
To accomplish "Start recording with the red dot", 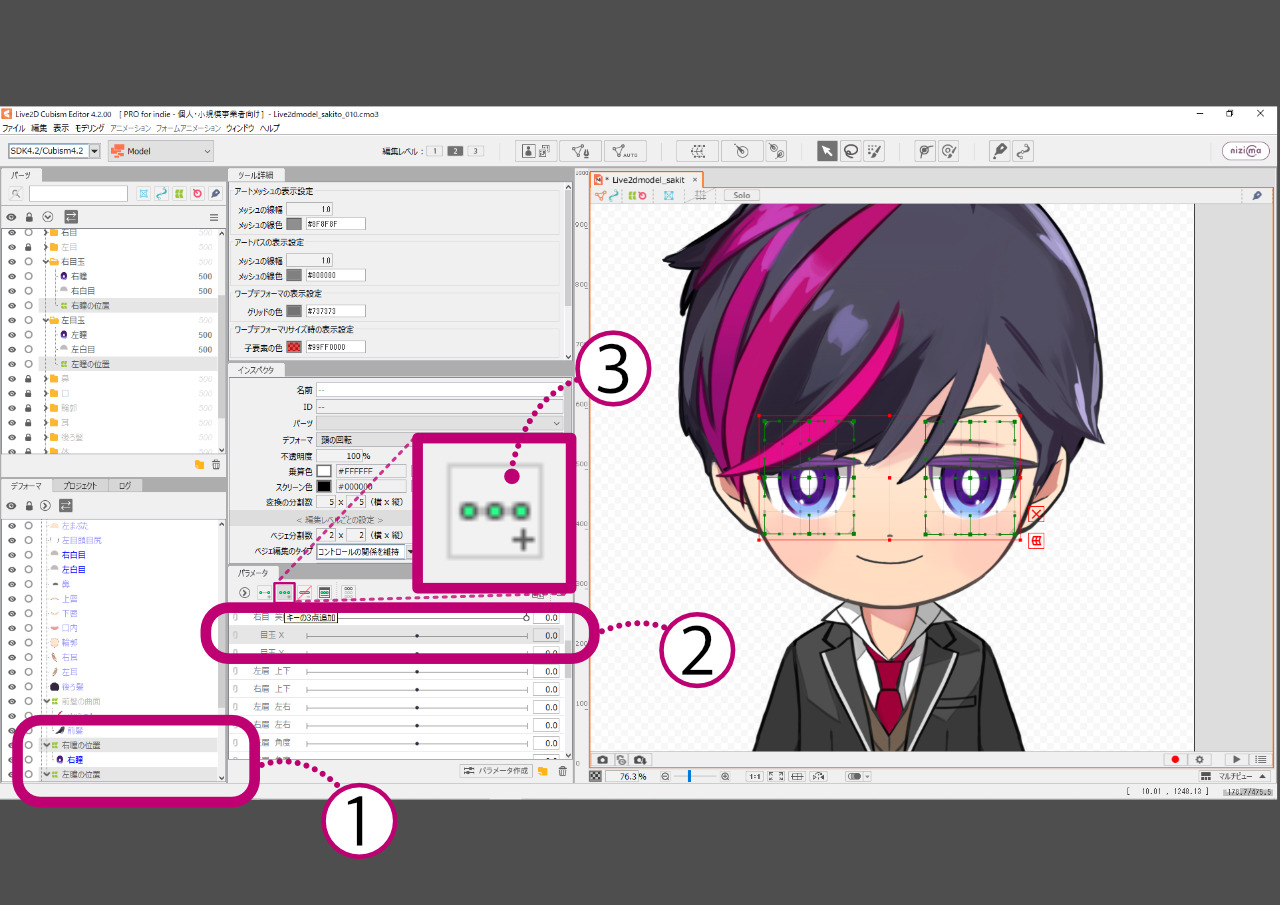I will (1176, 760).
